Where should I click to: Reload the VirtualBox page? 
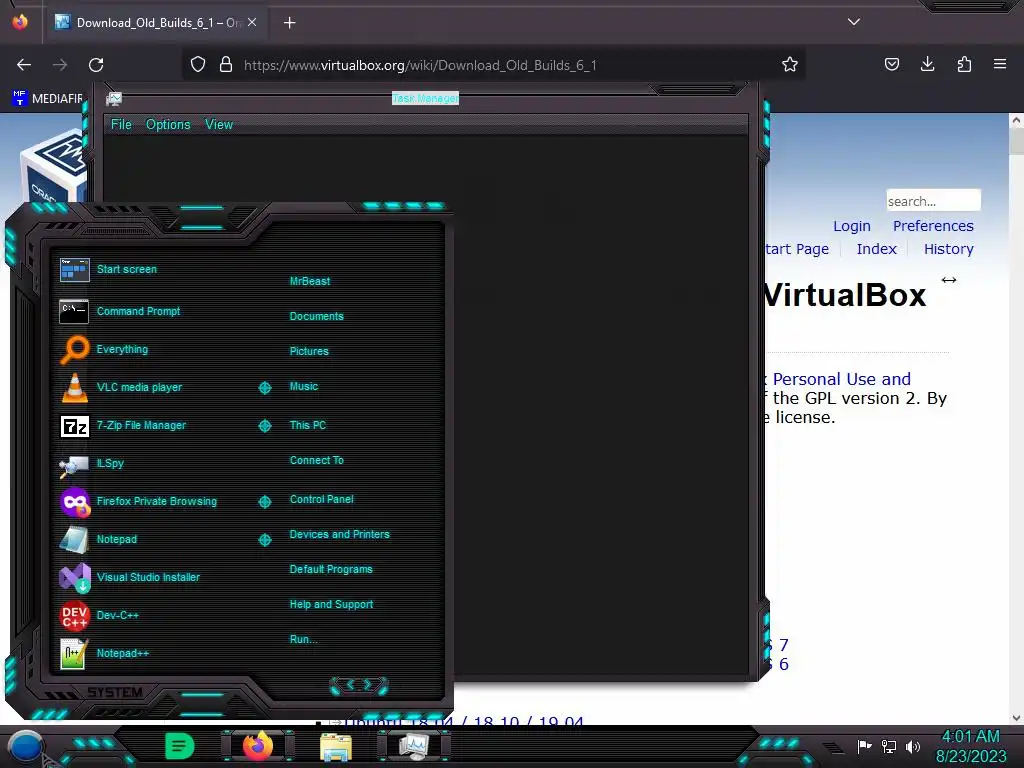96,65
